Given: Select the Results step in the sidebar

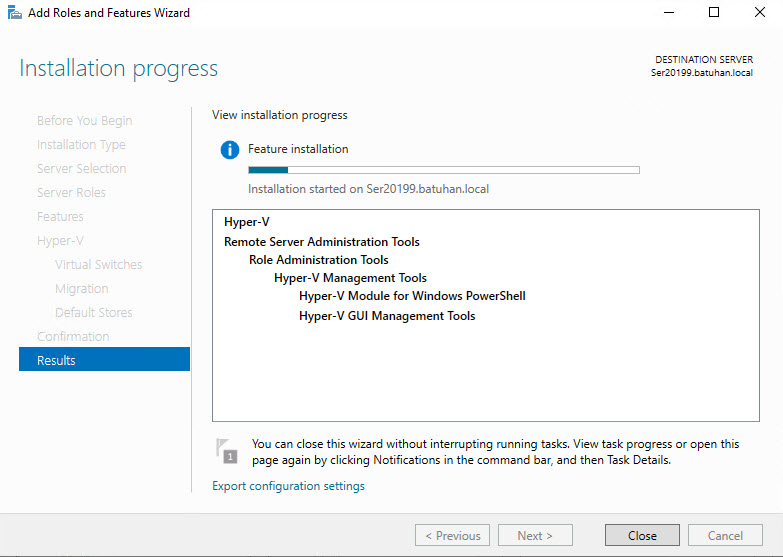Looking at the screenshot, I should (x=104, y=360).
